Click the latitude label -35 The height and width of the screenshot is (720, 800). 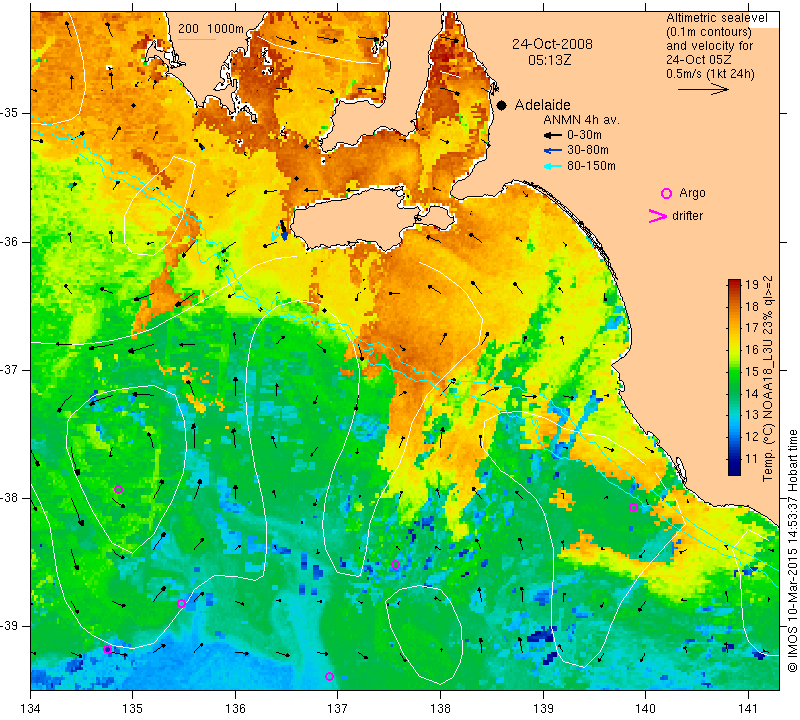pos(10,113)
